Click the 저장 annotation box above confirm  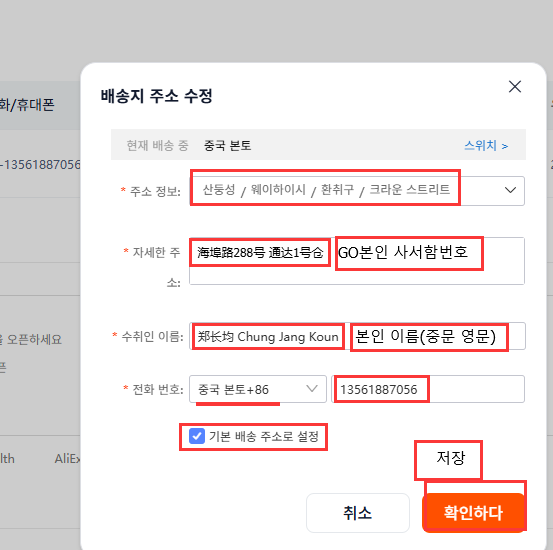448,460
